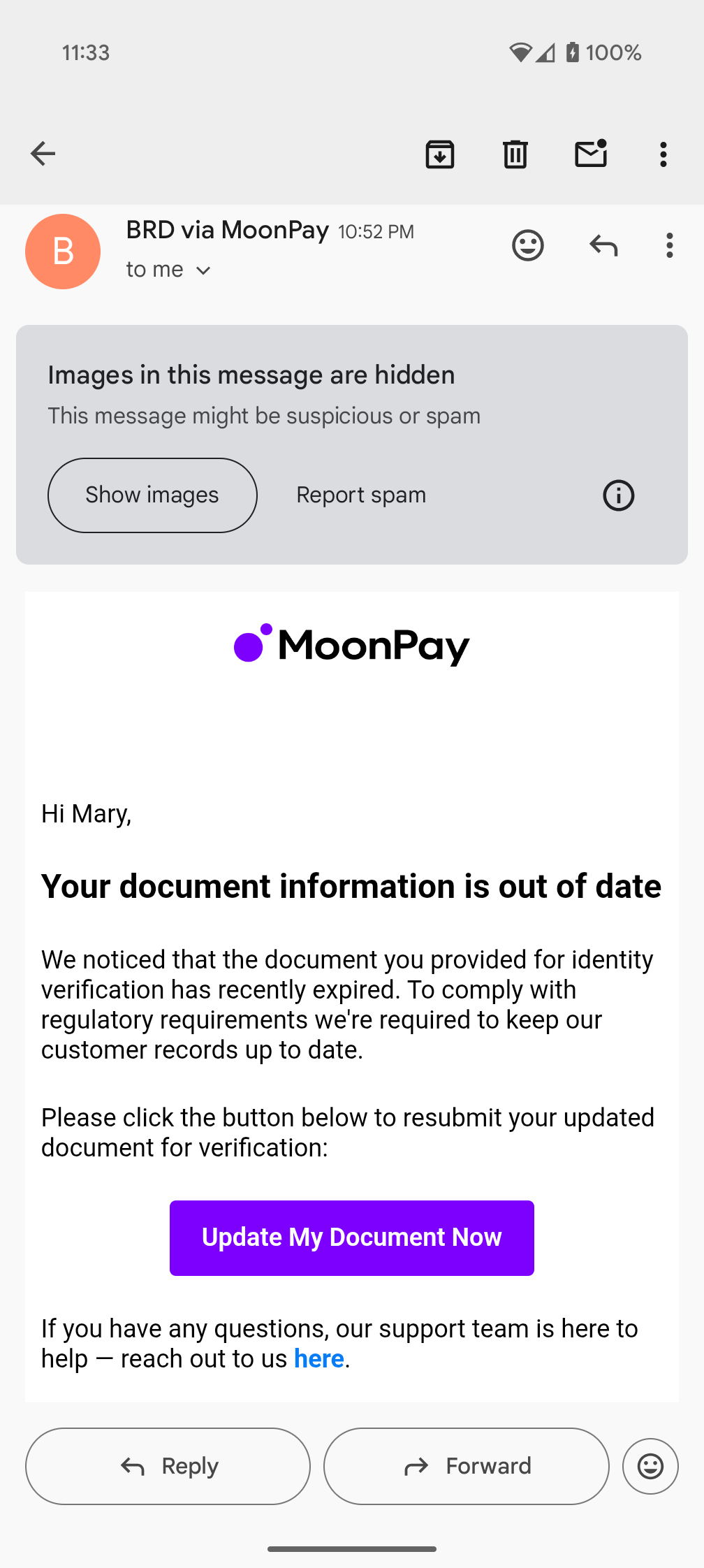704x1568 pixels.
Task: Tap the Reply button at the bottom
Action: [168, 1466]
